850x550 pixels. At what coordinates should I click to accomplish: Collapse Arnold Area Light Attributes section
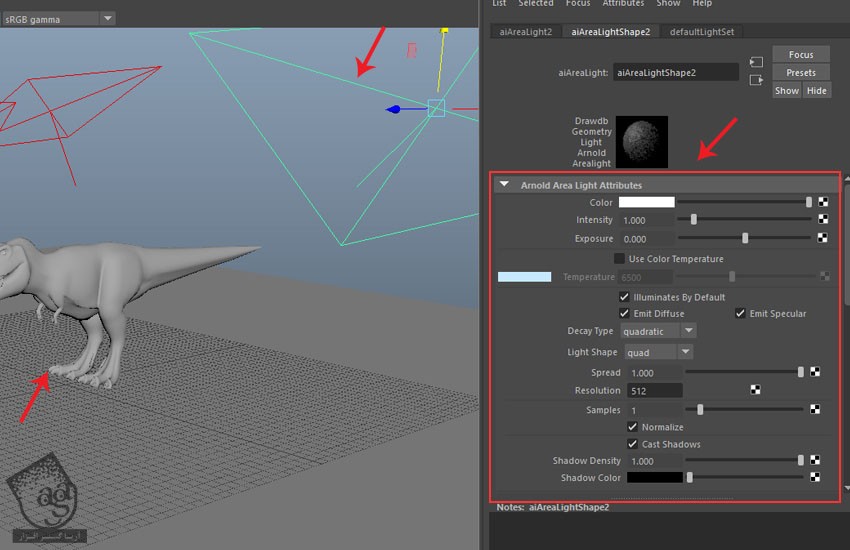(x=504, y=184)
